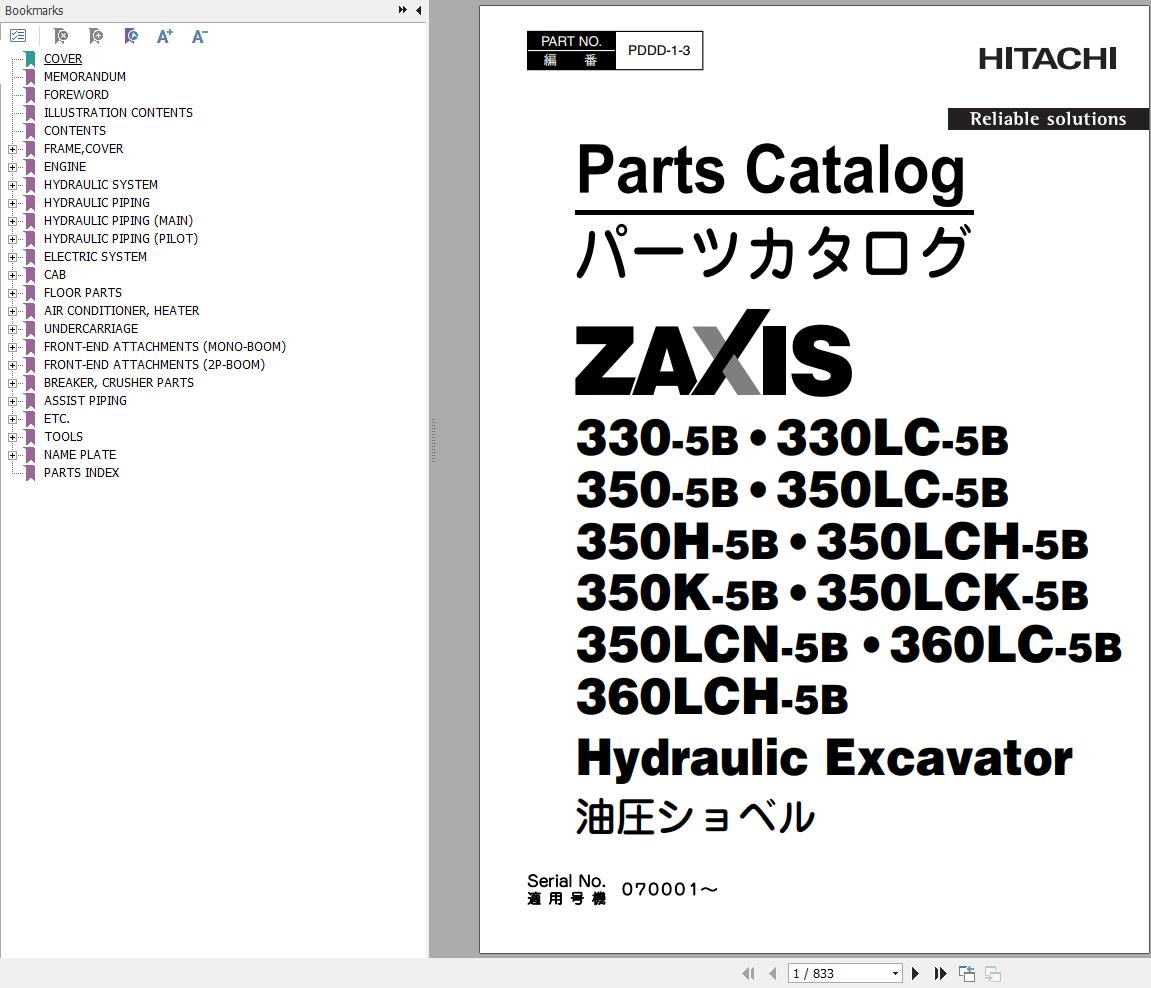The image size is (1151, 988).
Task: Go to next page
Action: click(x=915, y=973)
